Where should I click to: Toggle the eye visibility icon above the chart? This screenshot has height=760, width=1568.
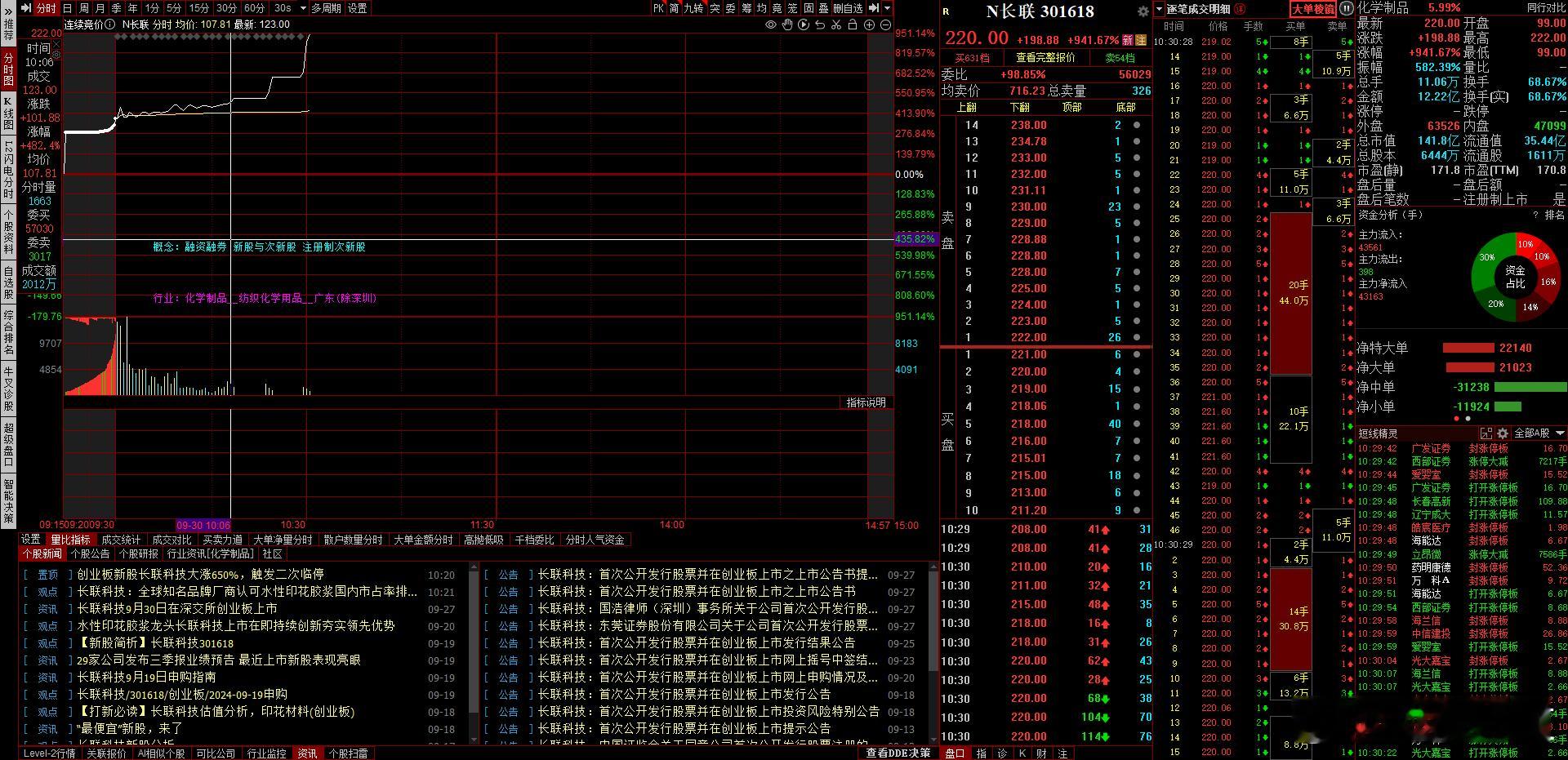770,24
